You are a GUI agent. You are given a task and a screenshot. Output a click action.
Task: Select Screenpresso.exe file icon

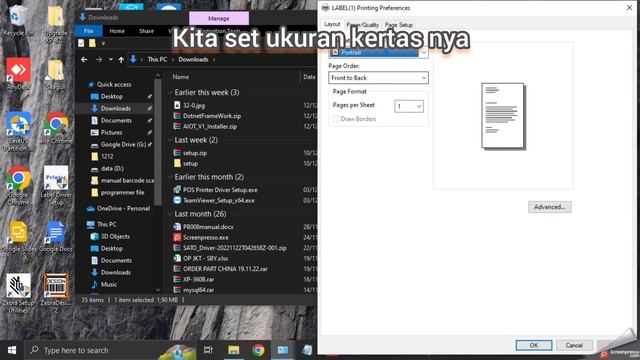pyautogui.click(x=177, y=237)
